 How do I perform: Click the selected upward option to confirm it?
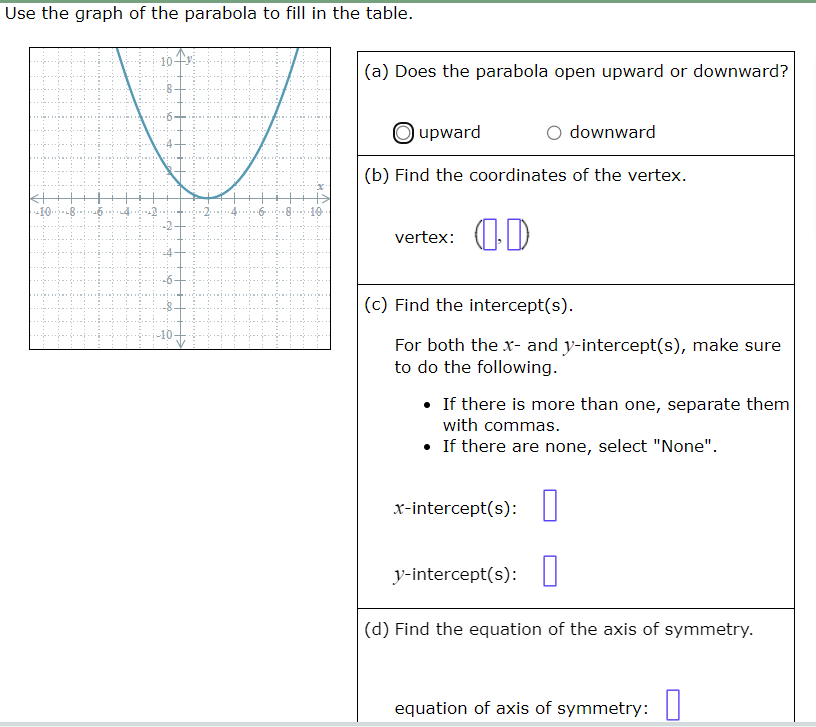(401, 132)
